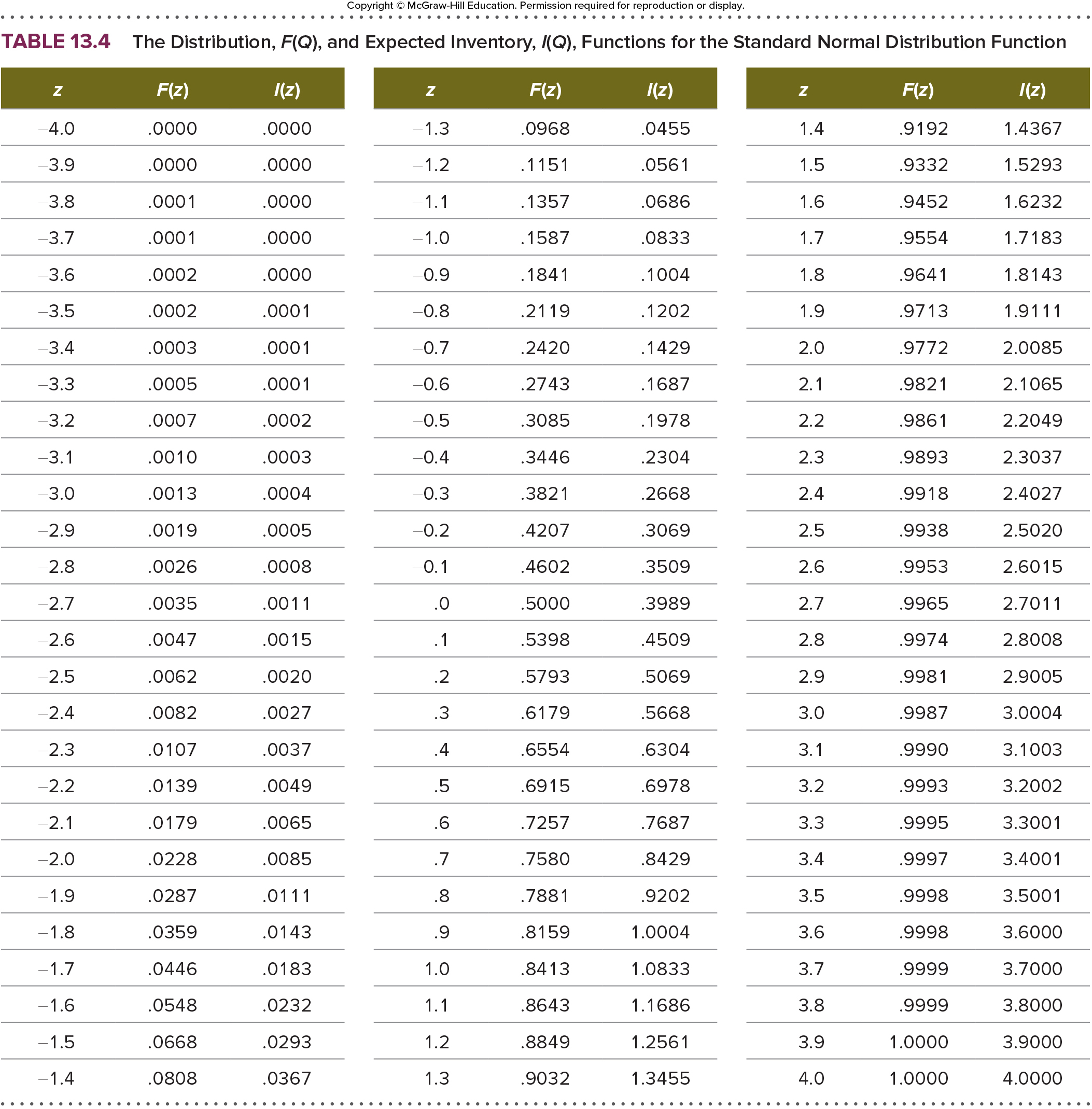This screenshot has width=1092, height=1109.
Task: Select the I(z) value .9202
Action: [x=665, y=896]
